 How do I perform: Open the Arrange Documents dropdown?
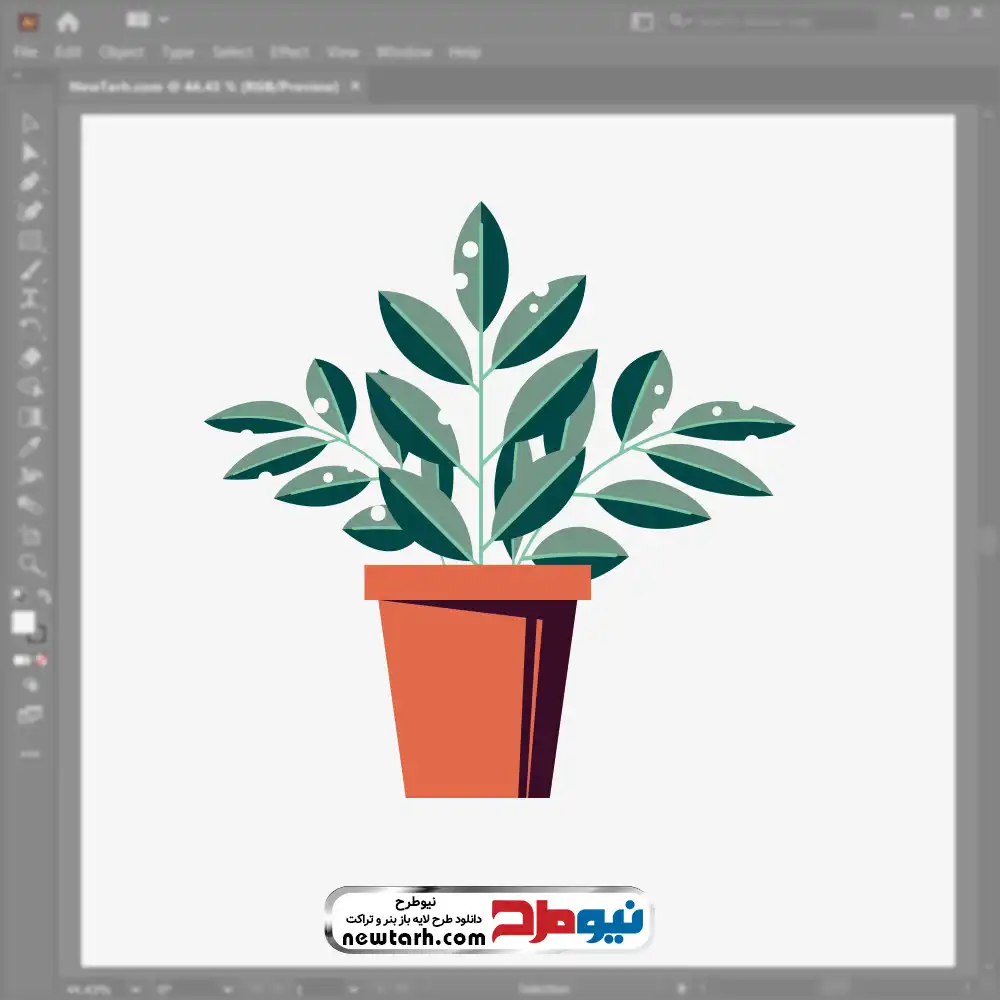tap(147, 20)
